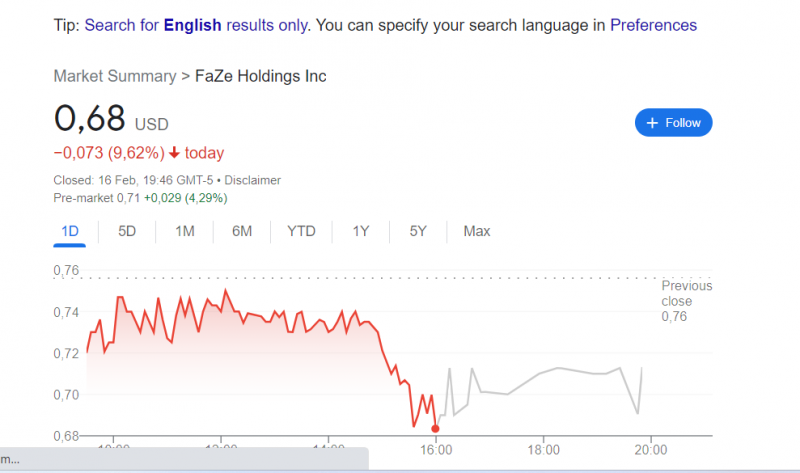Screen dimensions: 800x473
Task: Click the Previous close 0,76 label
Action: [686, 301]
